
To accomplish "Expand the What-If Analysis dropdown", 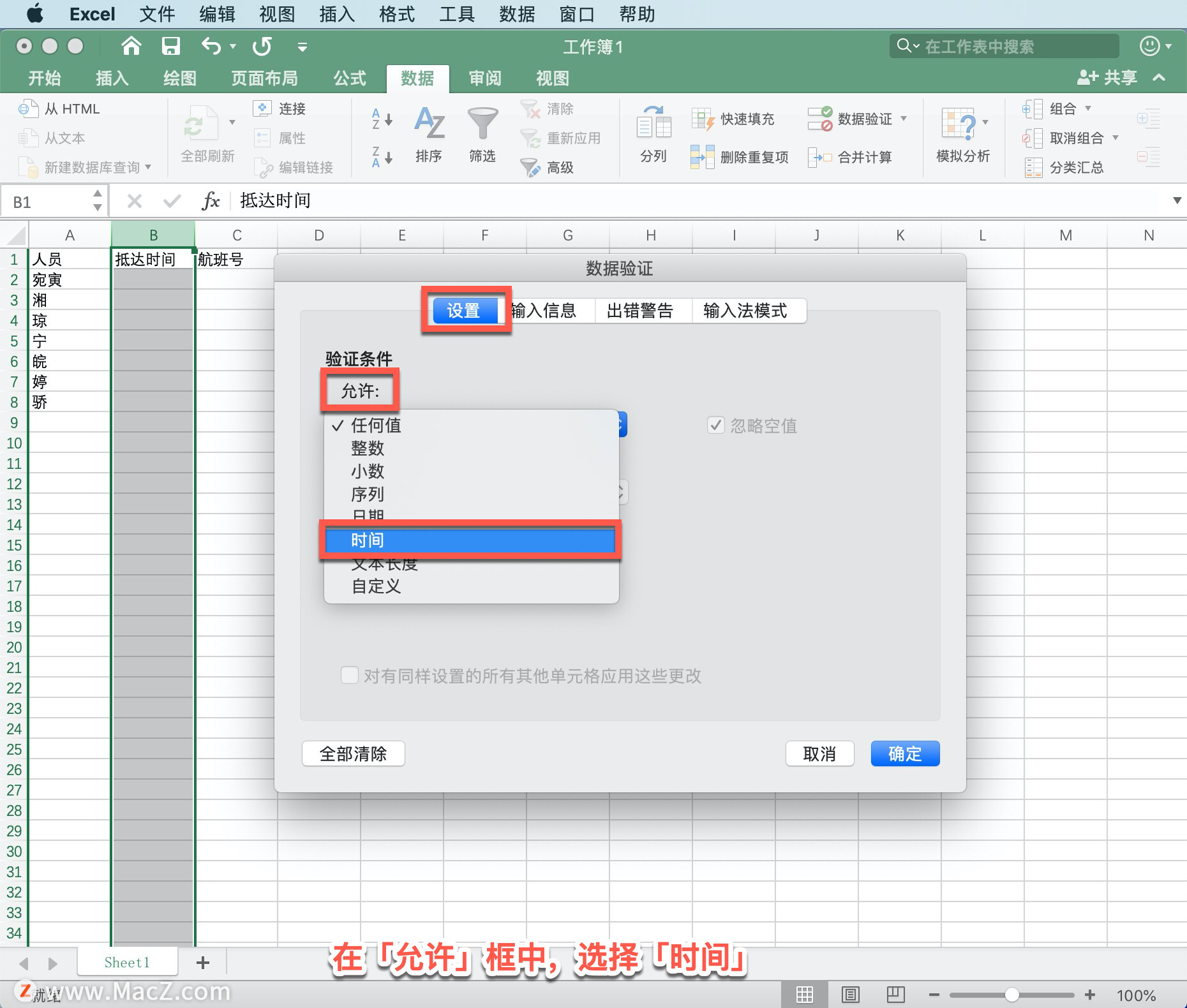I will 985,122.
